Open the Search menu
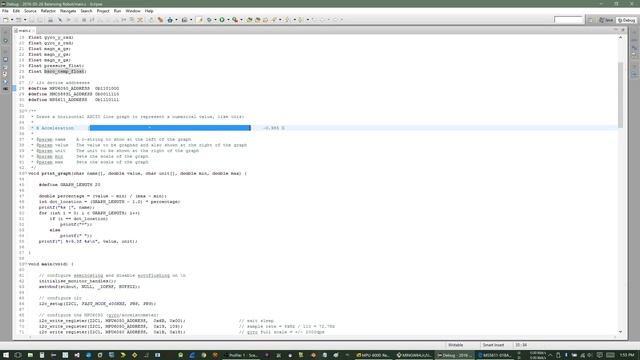Screen dimensions: 640x360 86,11
